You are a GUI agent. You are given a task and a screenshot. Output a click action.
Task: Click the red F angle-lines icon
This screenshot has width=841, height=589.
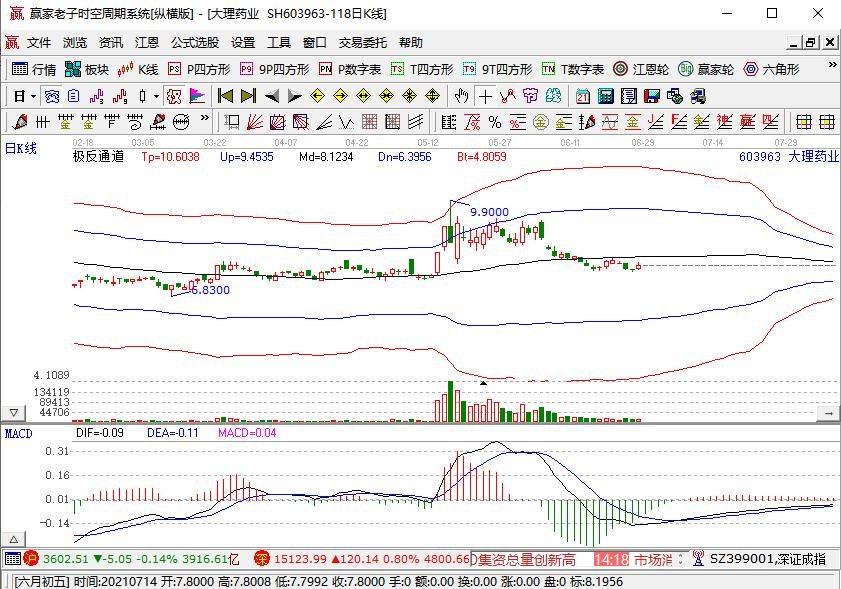point(678,122)
